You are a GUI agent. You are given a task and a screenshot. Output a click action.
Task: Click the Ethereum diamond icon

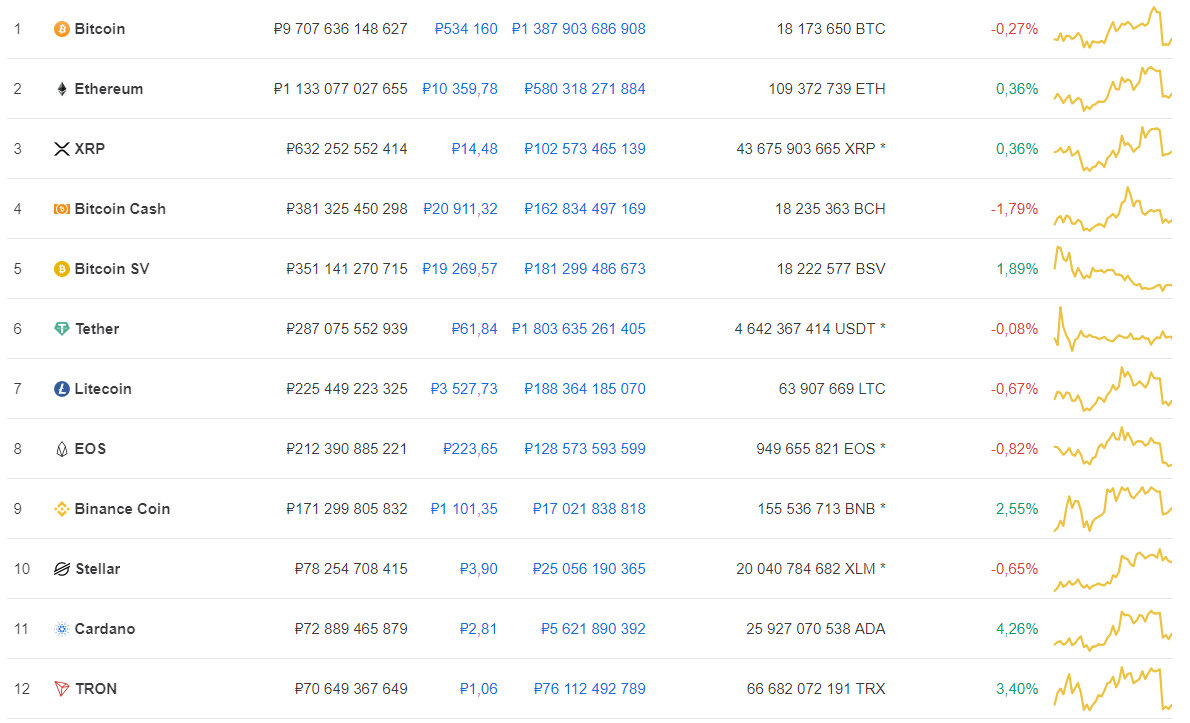click(61, 89)
